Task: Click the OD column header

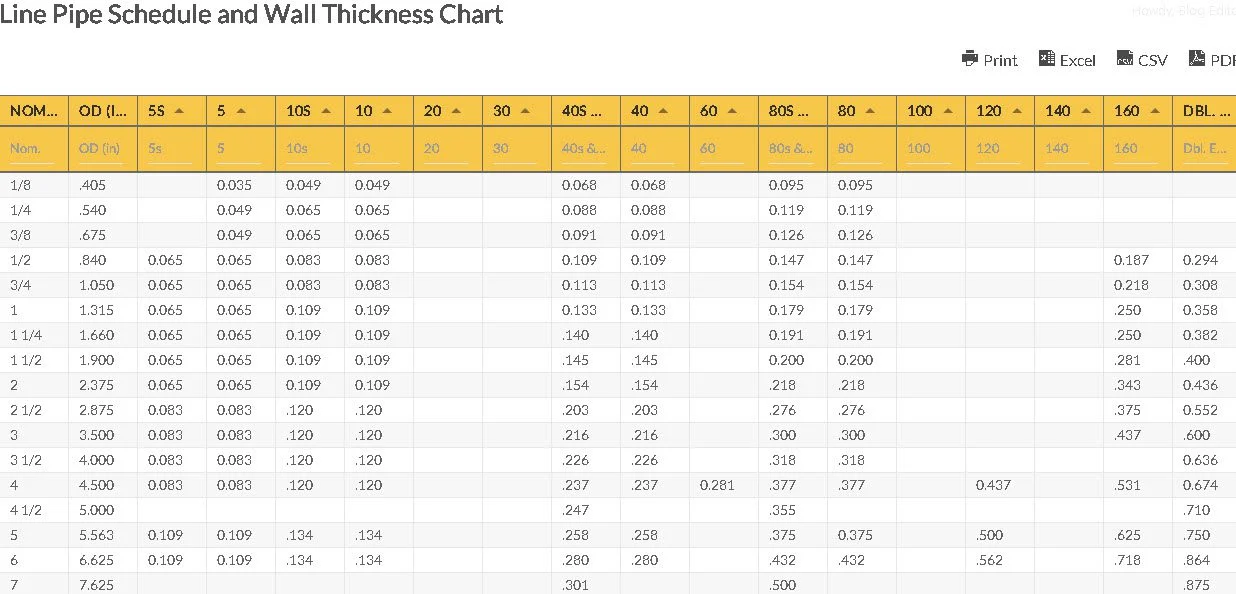Action: coord(103,111)
